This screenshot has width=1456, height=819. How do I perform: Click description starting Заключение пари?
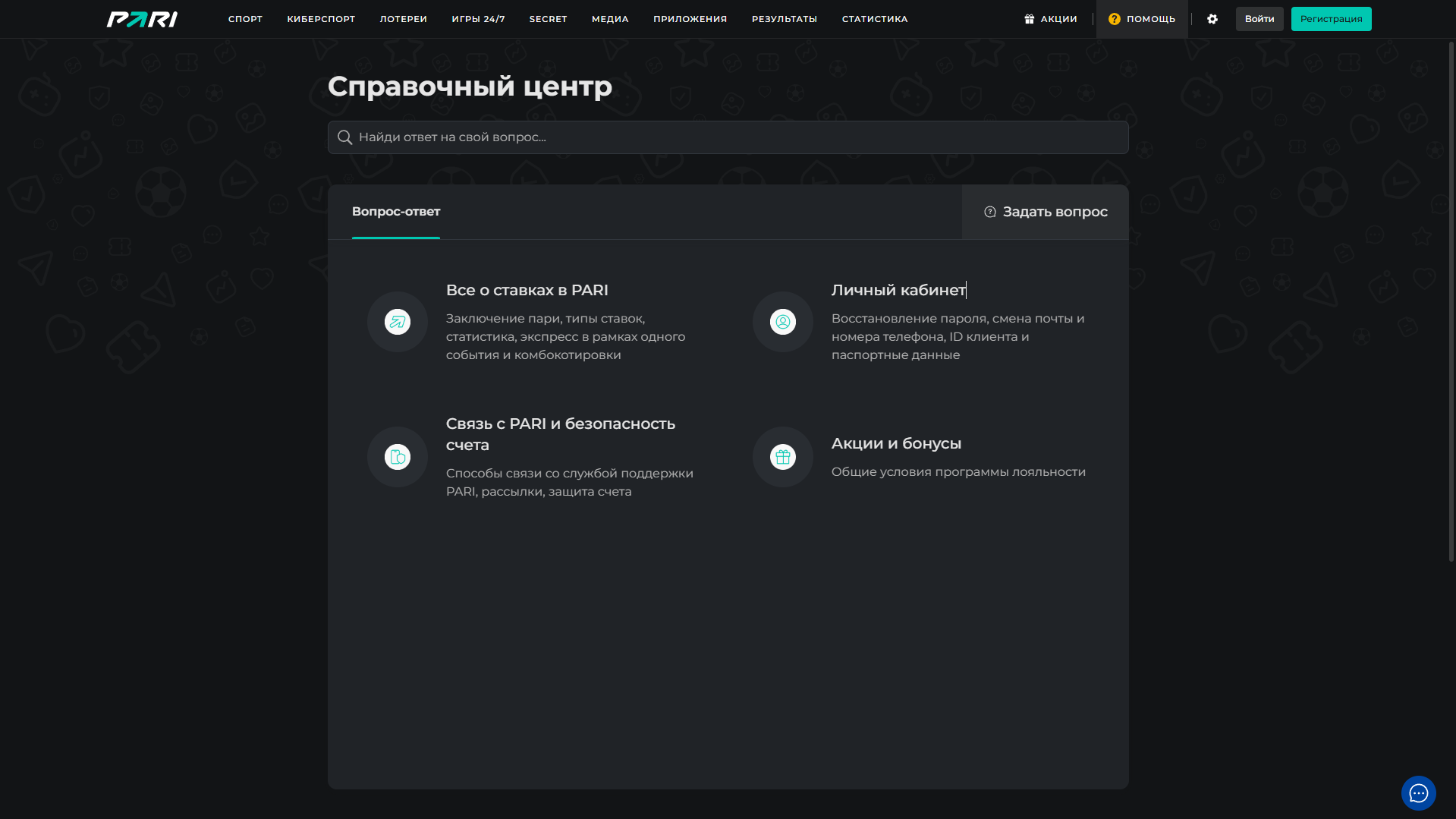coord(566,336)
